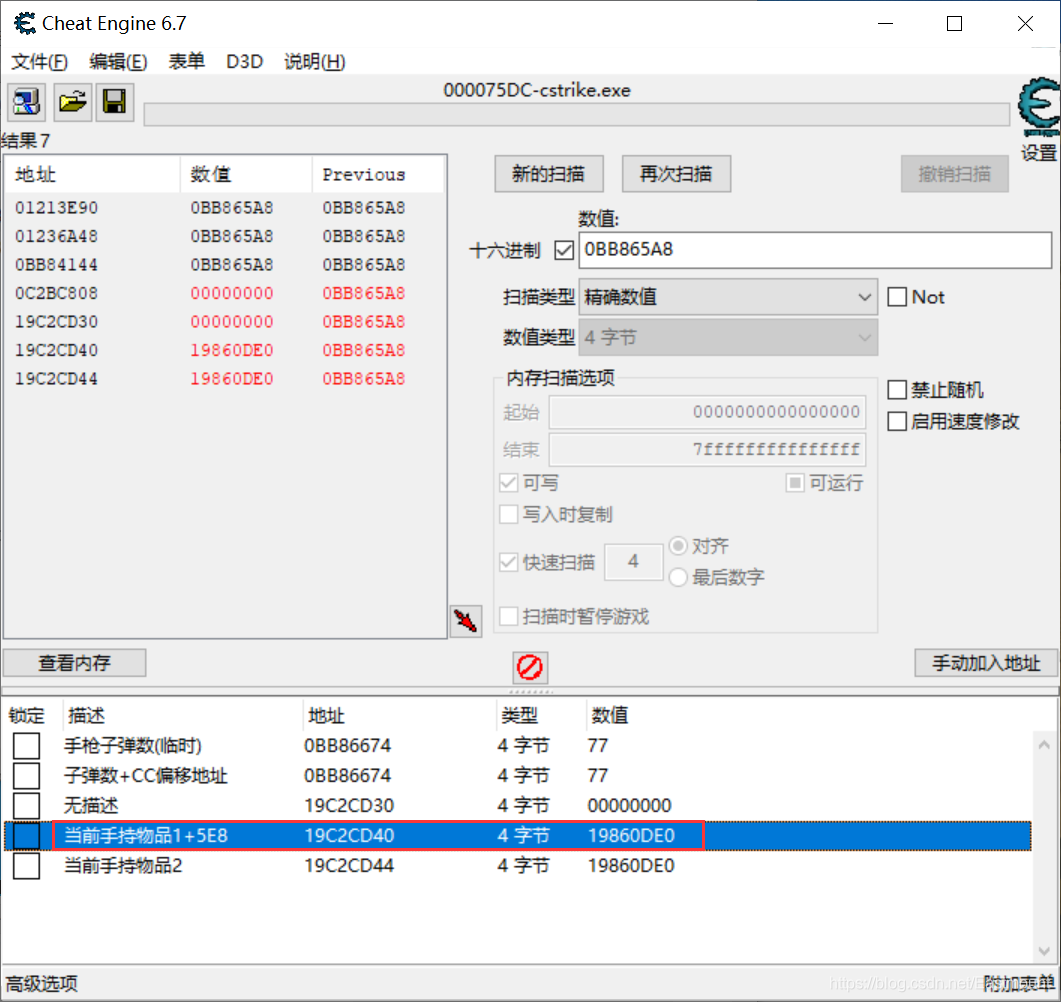Toggle the 可写 writable checkbox
The image size is (1061, 1002).
[x=508, y=482]
